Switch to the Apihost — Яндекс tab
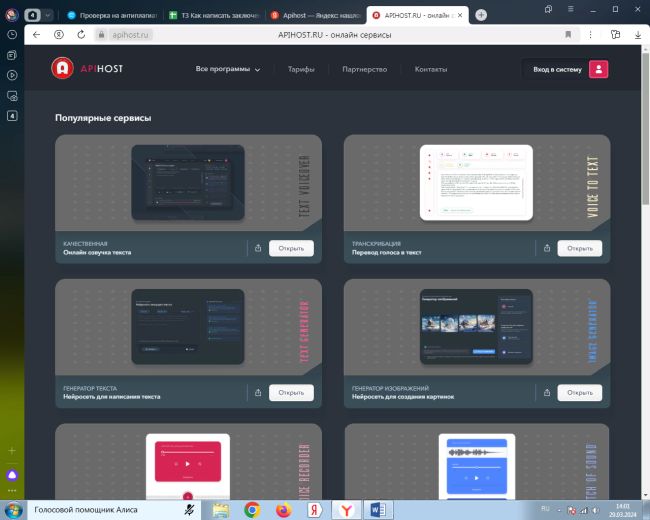 (x=315, y=15)
